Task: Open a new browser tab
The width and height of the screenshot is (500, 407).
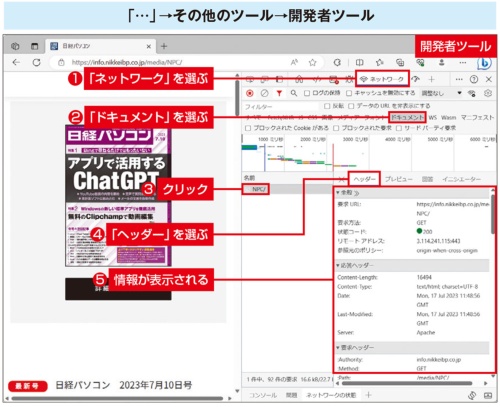Action: pyautogui.click(x=164, y=46)
